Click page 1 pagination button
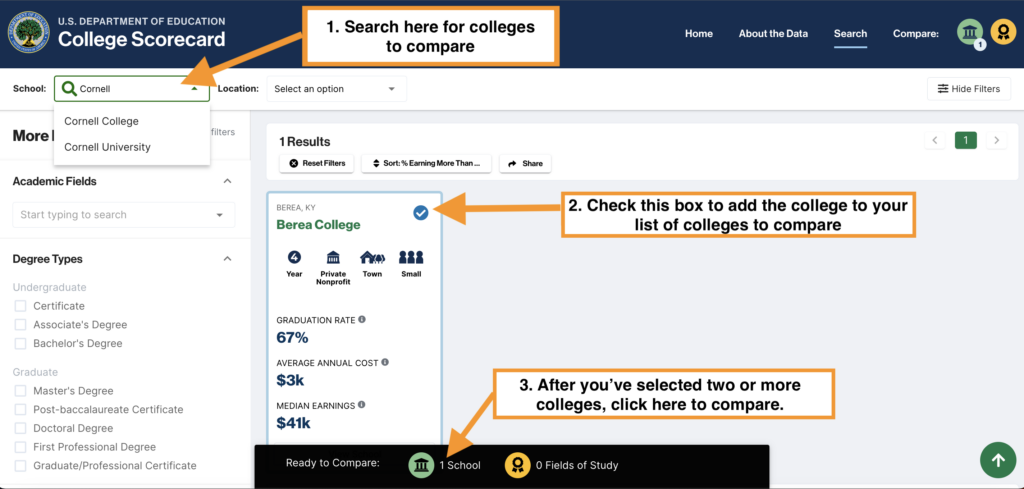Image resolution: width=1024 pixels, height=489 pixels. 965,140
